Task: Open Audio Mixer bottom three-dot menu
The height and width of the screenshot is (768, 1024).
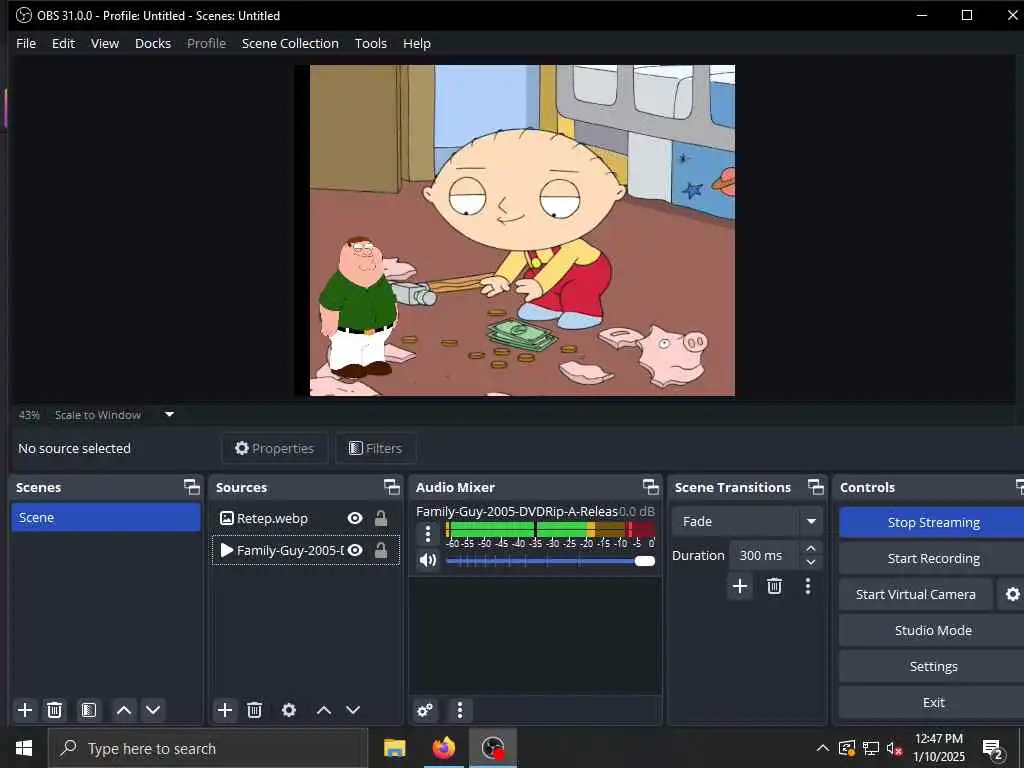Action: tap(460, 710)
